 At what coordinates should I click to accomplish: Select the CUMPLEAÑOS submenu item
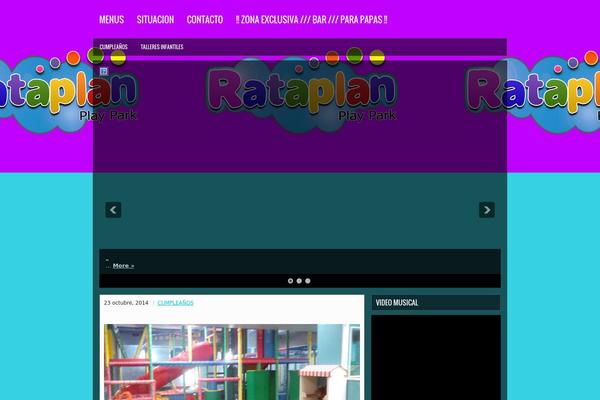point(113,47)
